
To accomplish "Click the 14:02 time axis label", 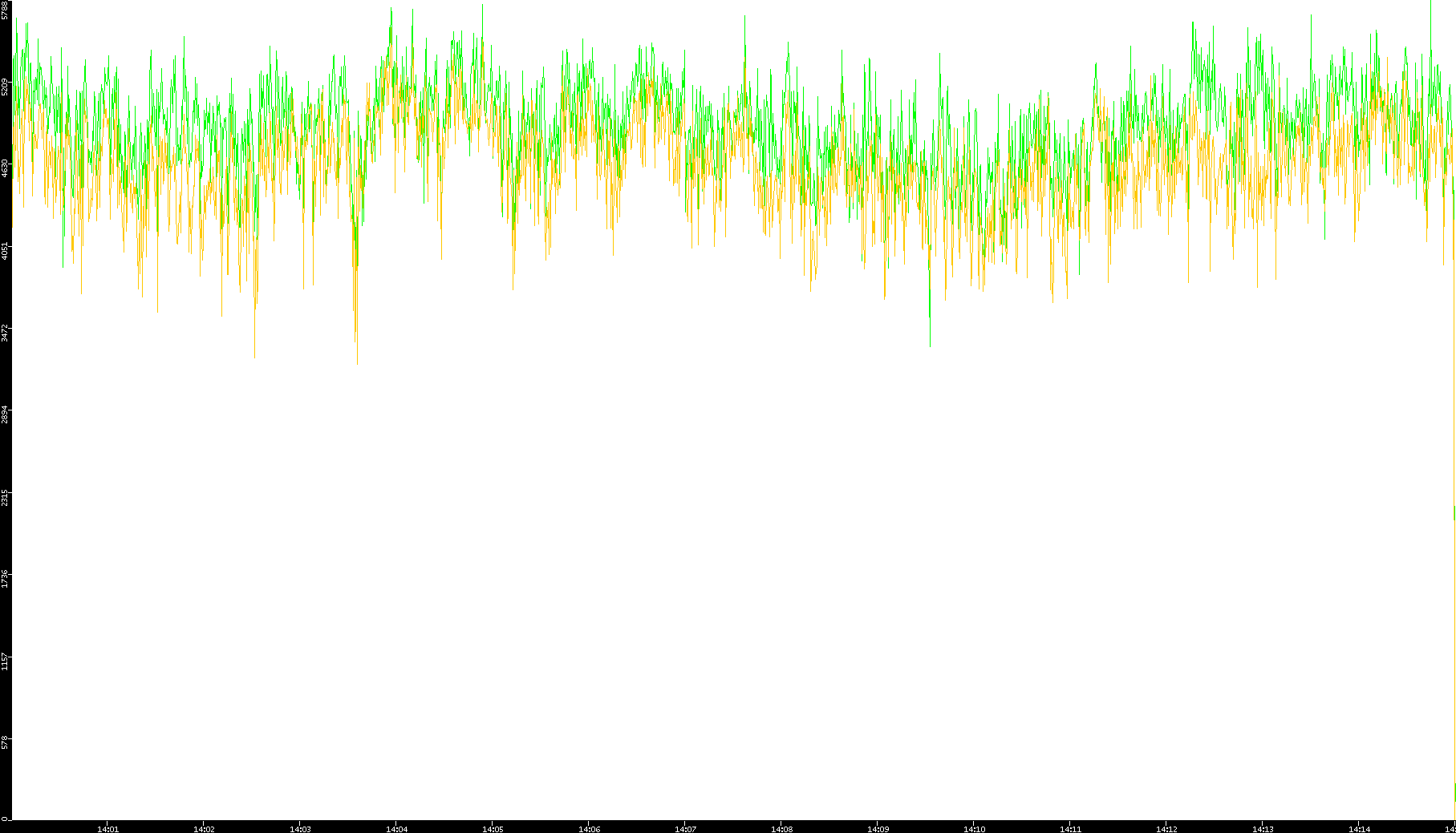I will (x=204, y=829).
